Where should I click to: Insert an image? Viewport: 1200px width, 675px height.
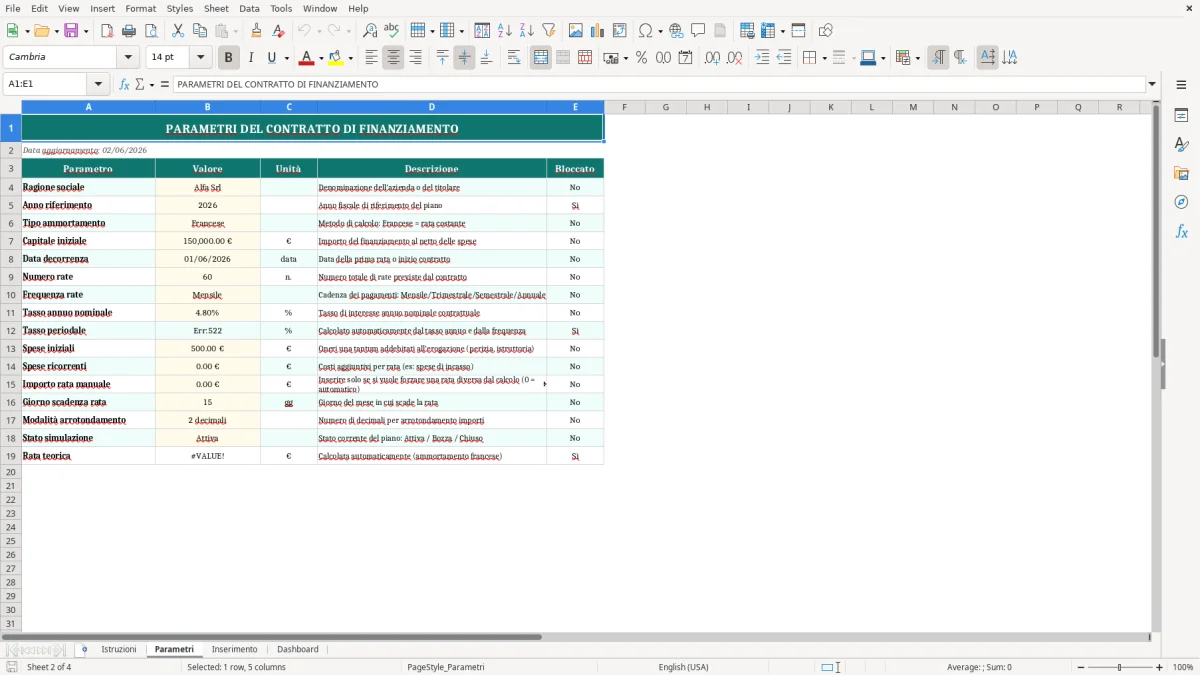(576, 31)
